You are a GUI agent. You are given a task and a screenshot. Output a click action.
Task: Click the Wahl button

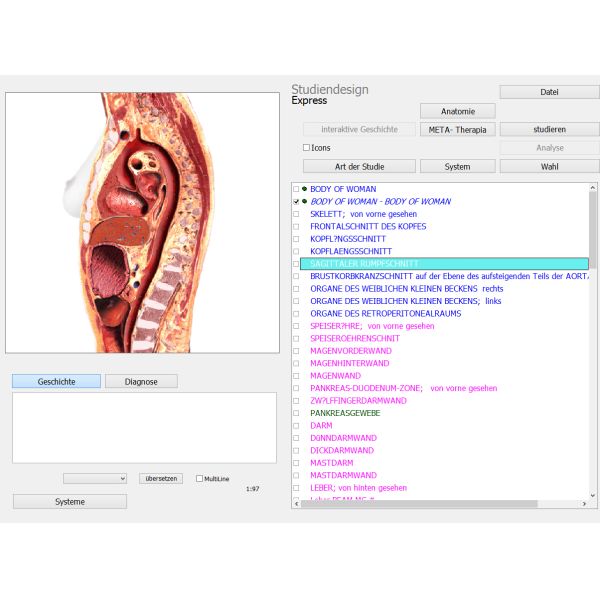[x=549, y=166]
